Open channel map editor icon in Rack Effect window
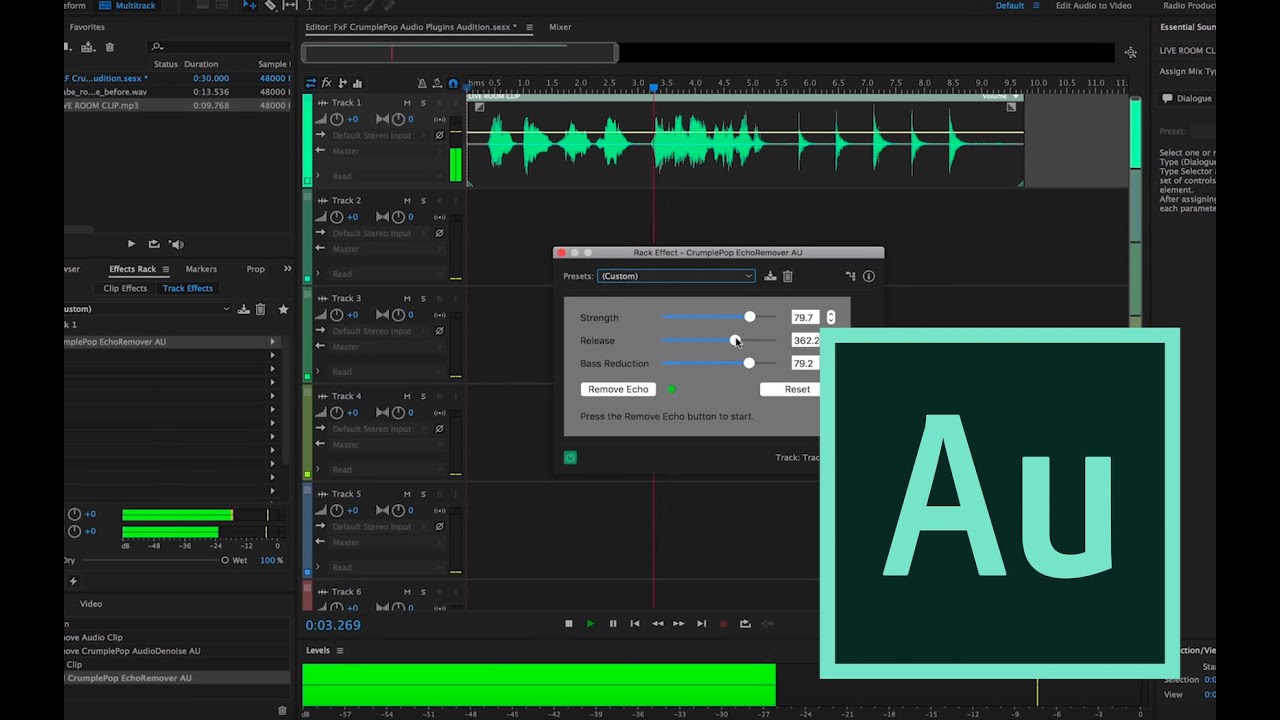1280x720 pixels. (851, 276)
